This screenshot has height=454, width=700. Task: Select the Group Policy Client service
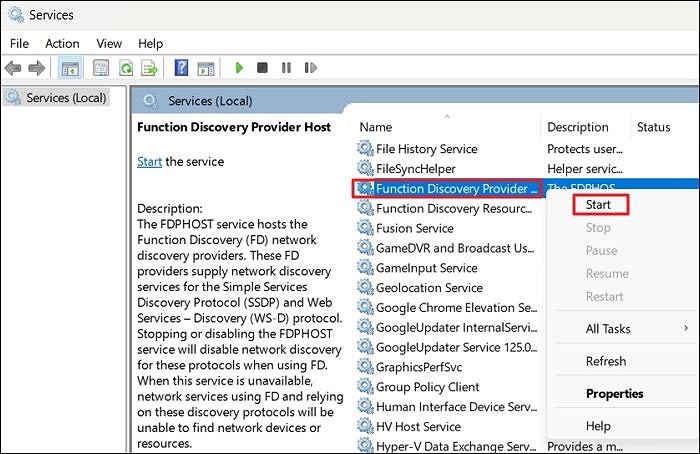(x=427, y=387)
